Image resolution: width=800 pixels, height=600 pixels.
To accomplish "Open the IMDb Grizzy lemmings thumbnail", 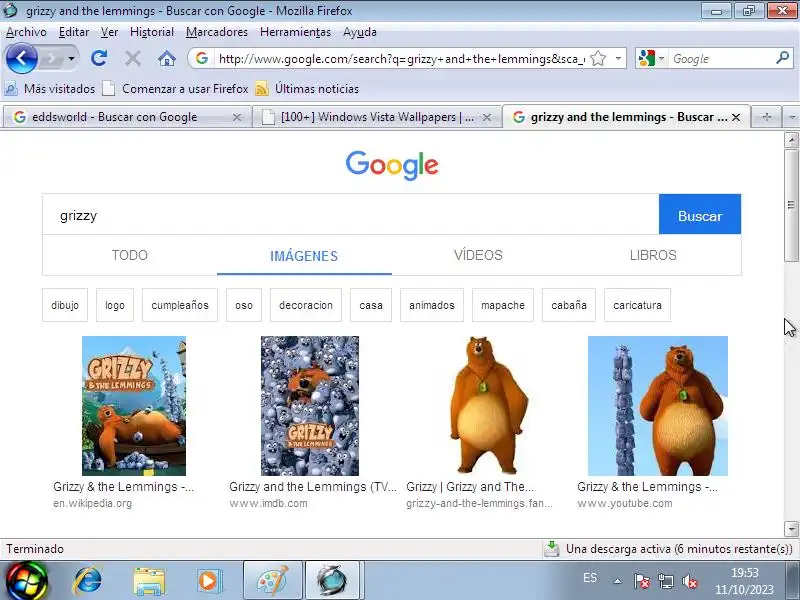I will tap(310, 406).
